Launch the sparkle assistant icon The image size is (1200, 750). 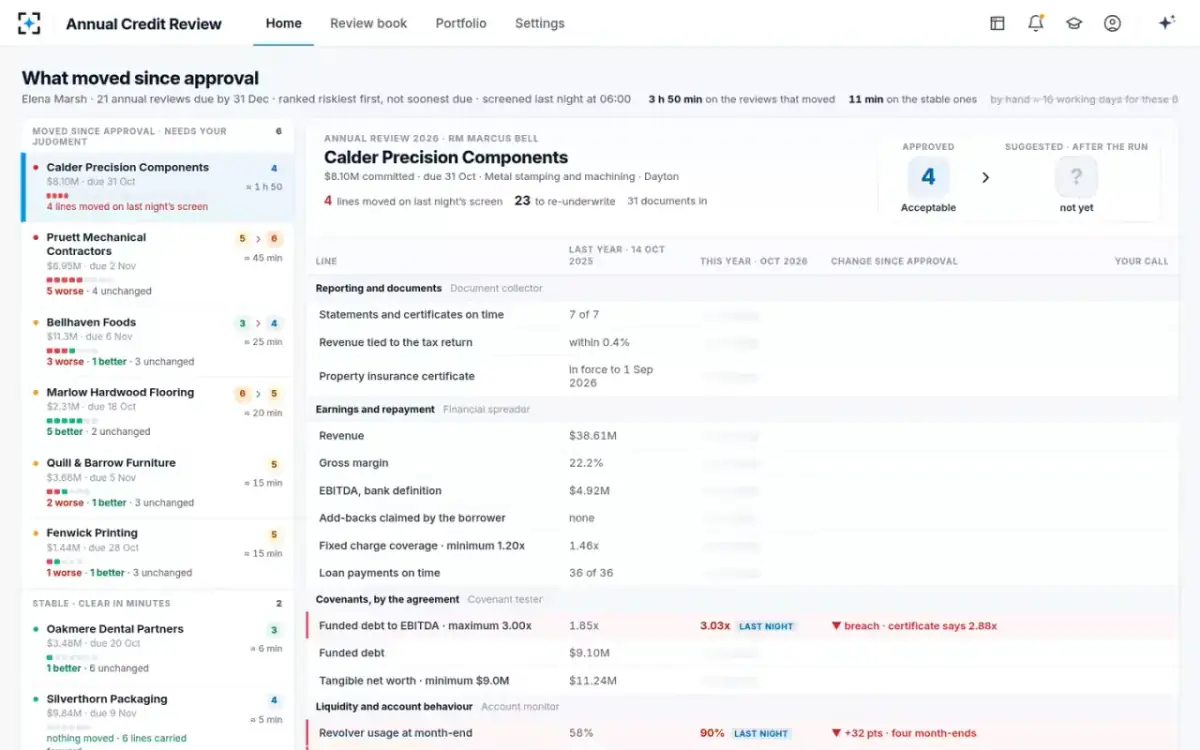(x=1166, y=23)
